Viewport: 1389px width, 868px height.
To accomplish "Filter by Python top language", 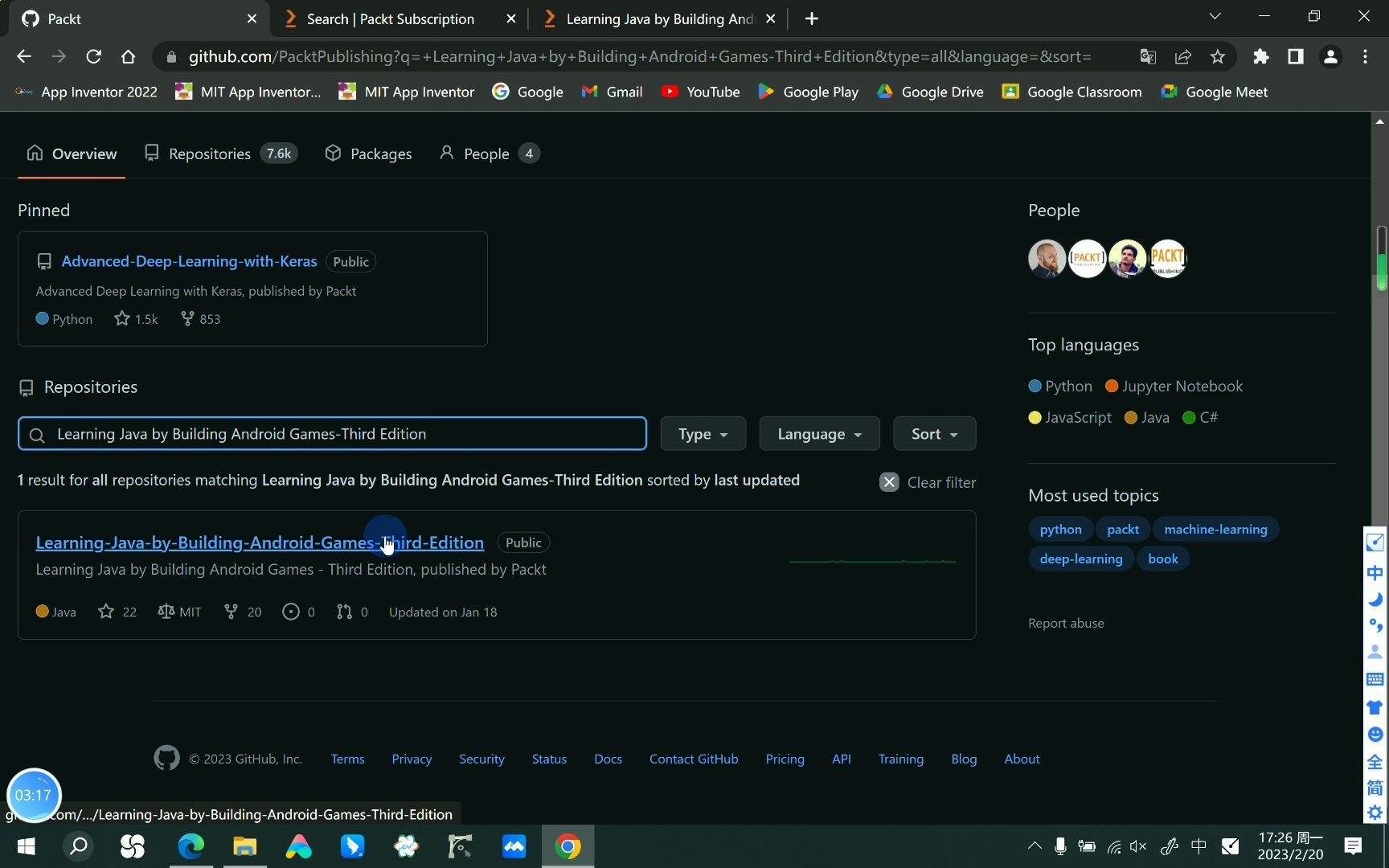I will [x=1060, y=387].
